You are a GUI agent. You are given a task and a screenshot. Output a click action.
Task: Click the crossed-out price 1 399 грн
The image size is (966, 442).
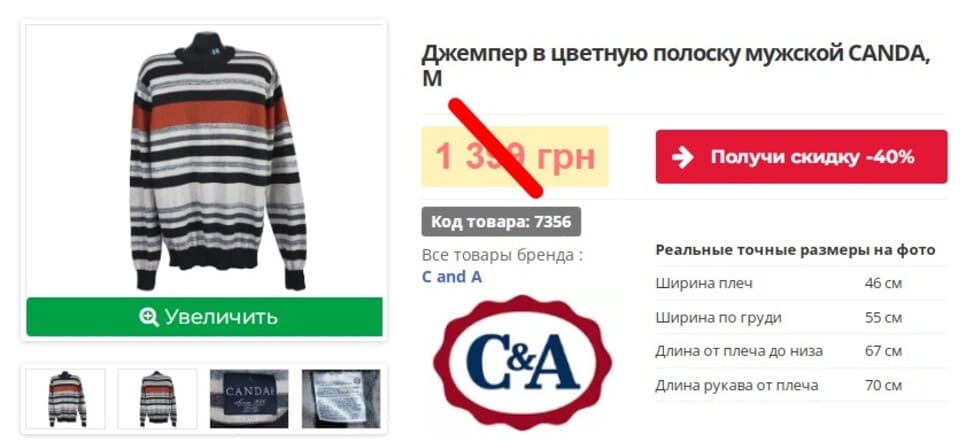pos(515,157)
